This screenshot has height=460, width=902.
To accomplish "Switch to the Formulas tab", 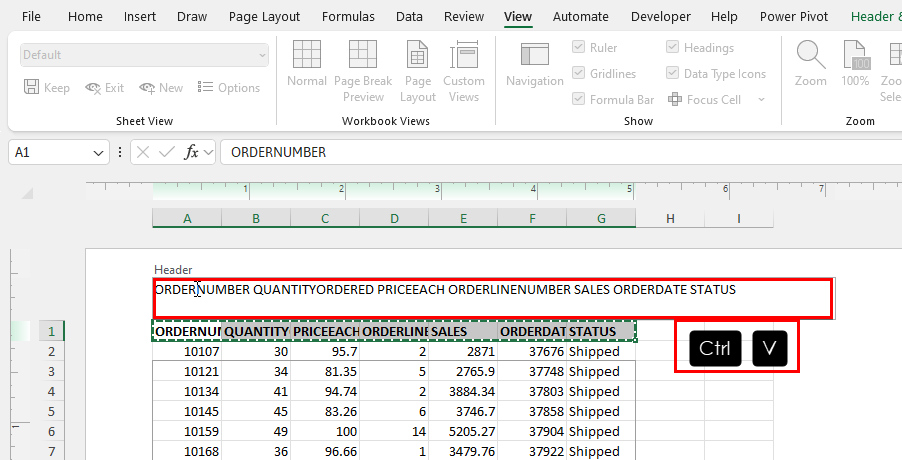I will point(348,17).
